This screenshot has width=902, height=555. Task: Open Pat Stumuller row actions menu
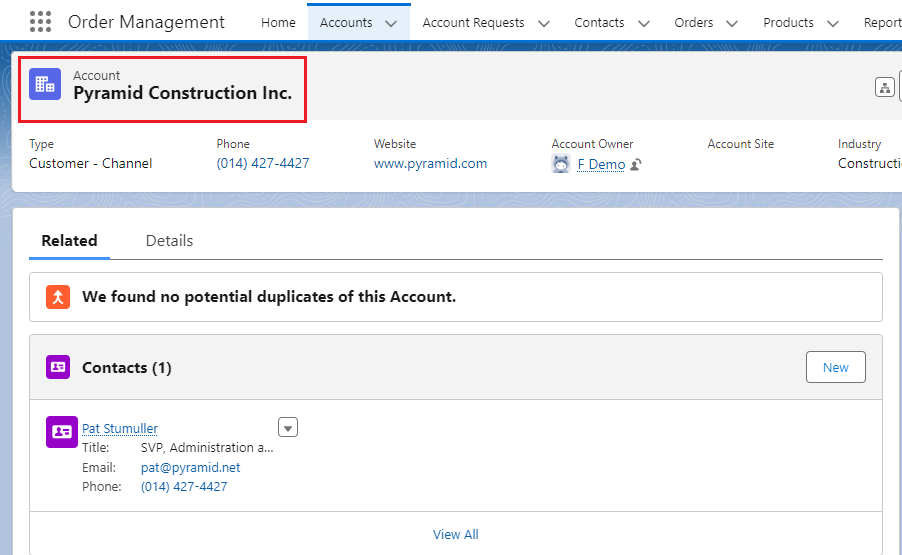click(288, 428)
